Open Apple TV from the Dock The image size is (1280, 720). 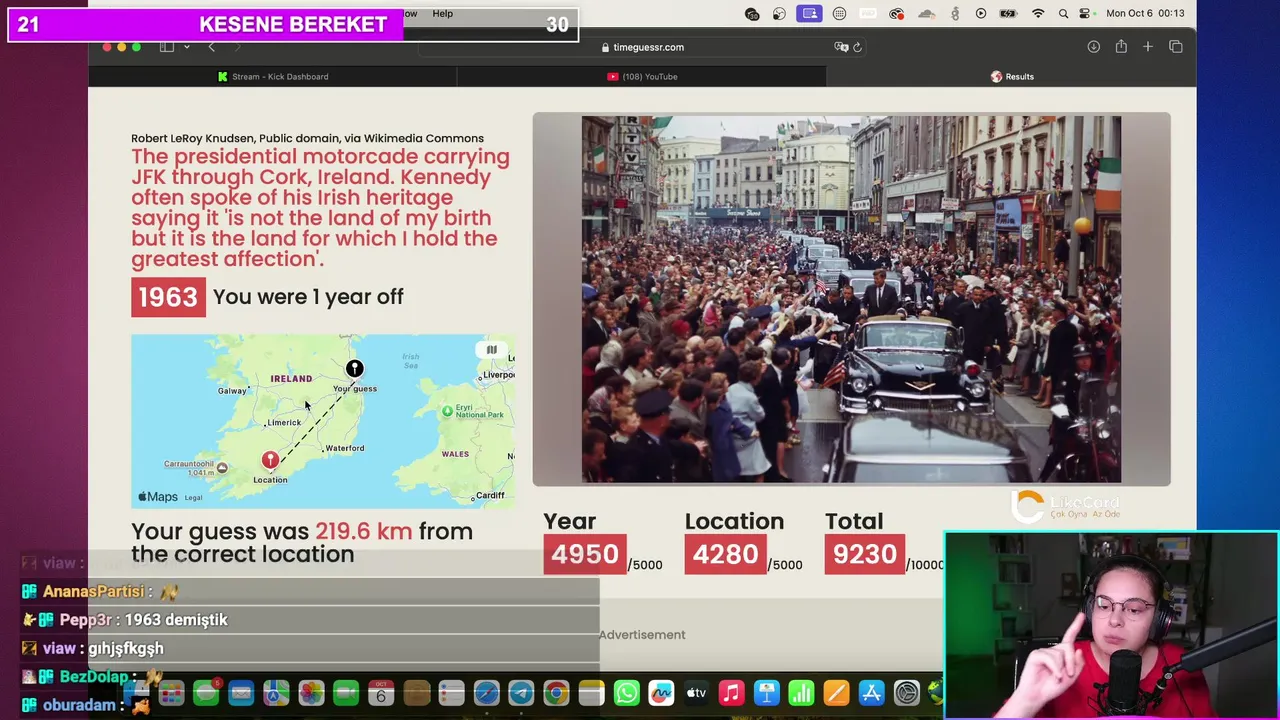coord(696,693)
